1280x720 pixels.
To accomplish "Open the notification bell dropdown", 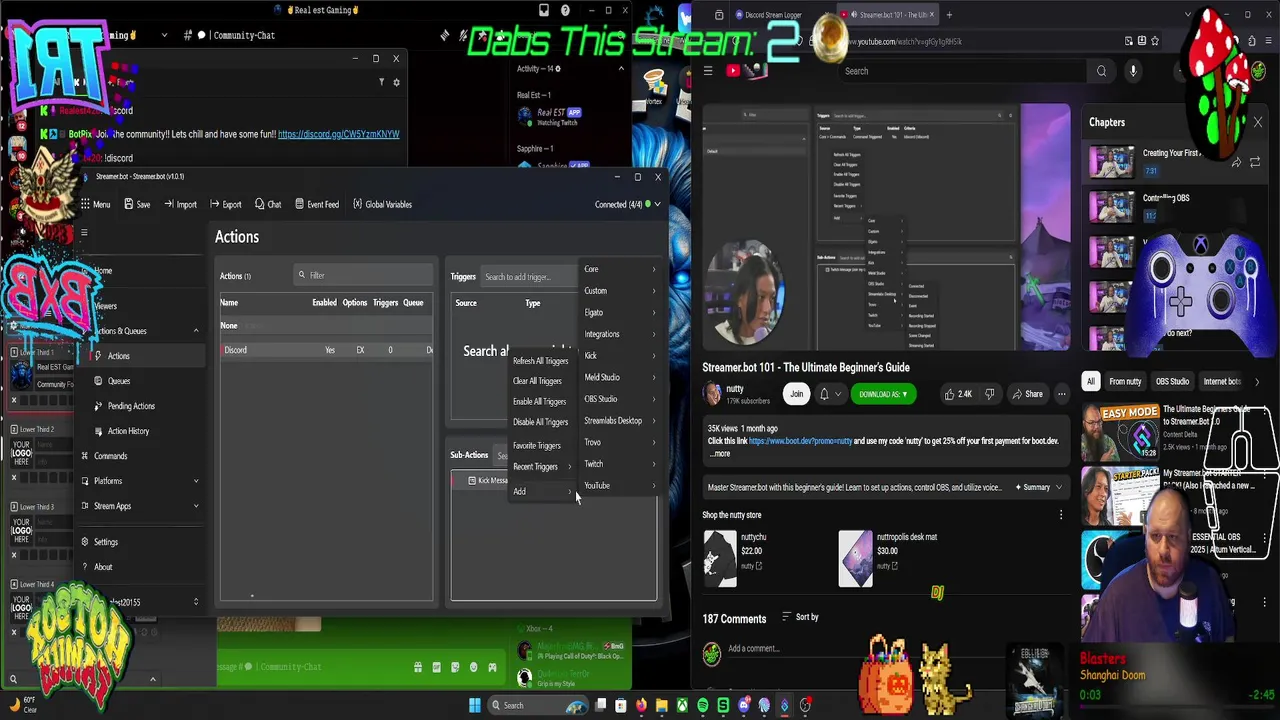I will (x=830, y=394).
